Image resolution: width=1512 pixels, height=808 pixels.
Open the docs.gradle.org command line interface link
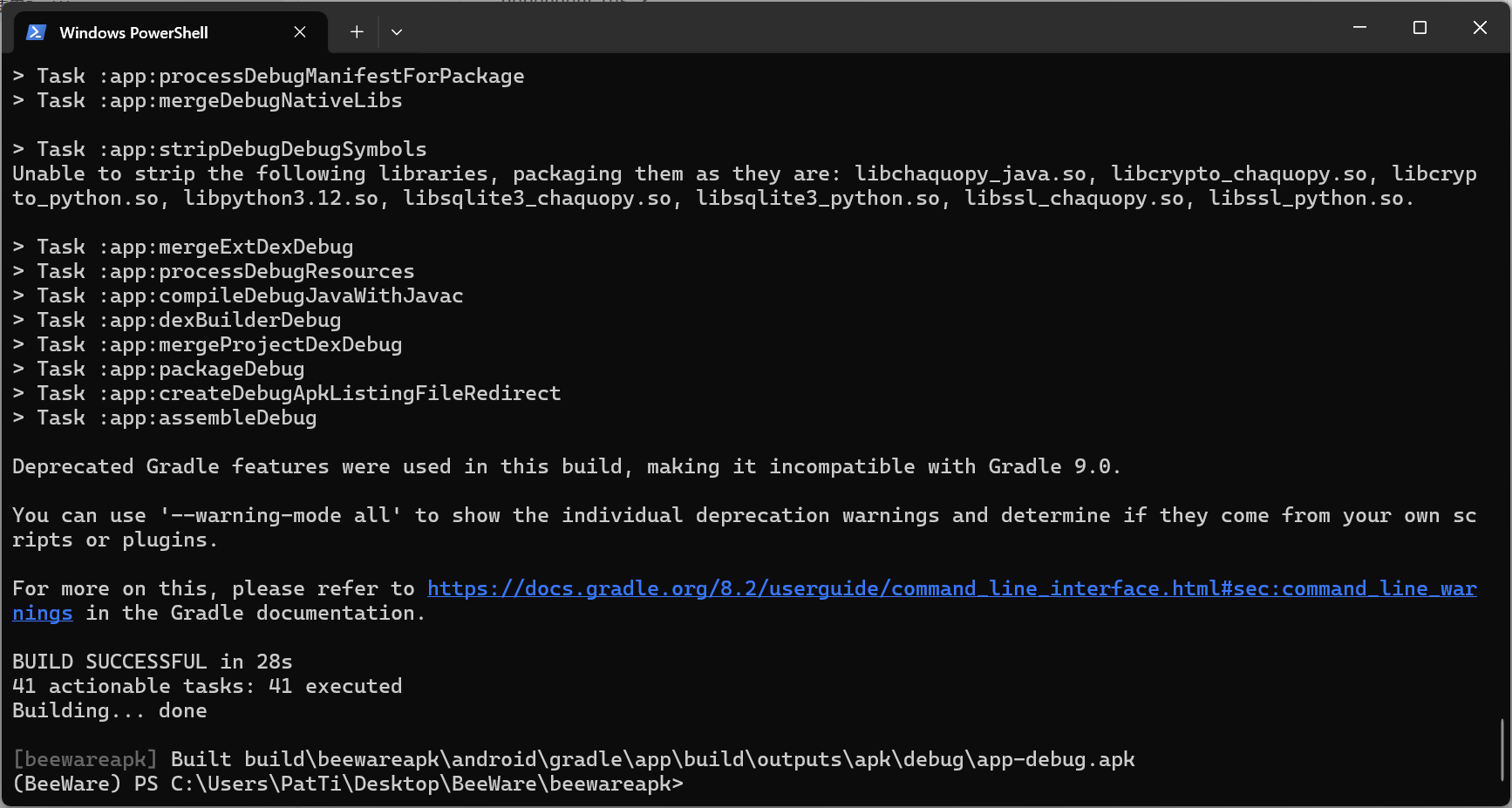(x=952, y=589)
